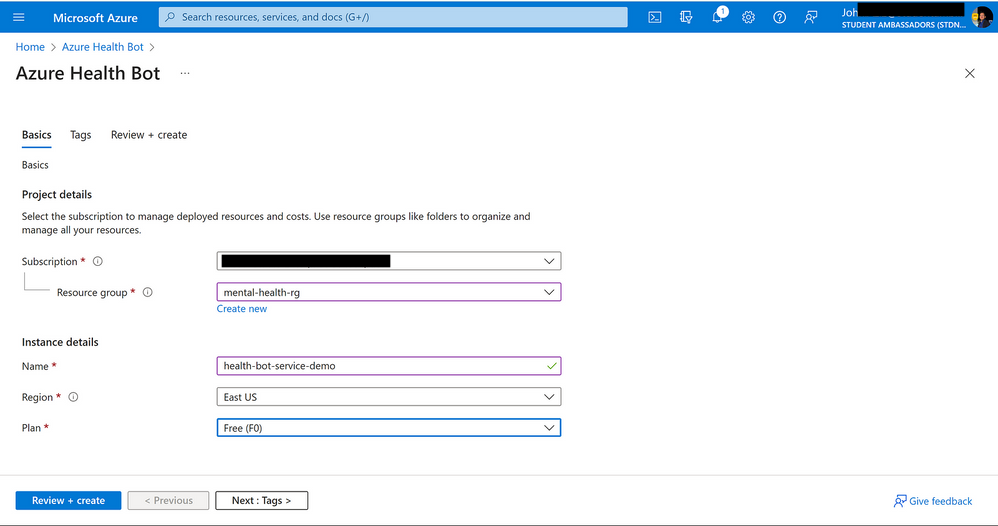Switch to the Basics tab

tap(36, 135)
